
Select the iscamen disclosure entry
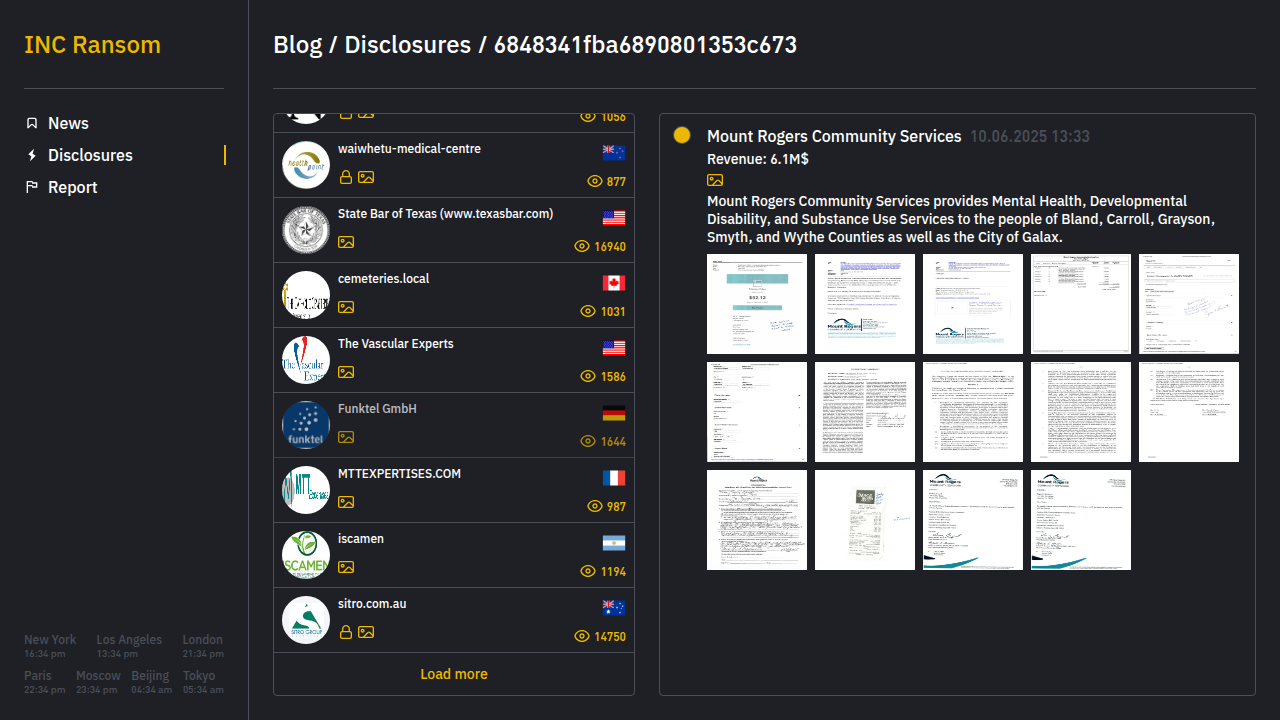[454, 555]
